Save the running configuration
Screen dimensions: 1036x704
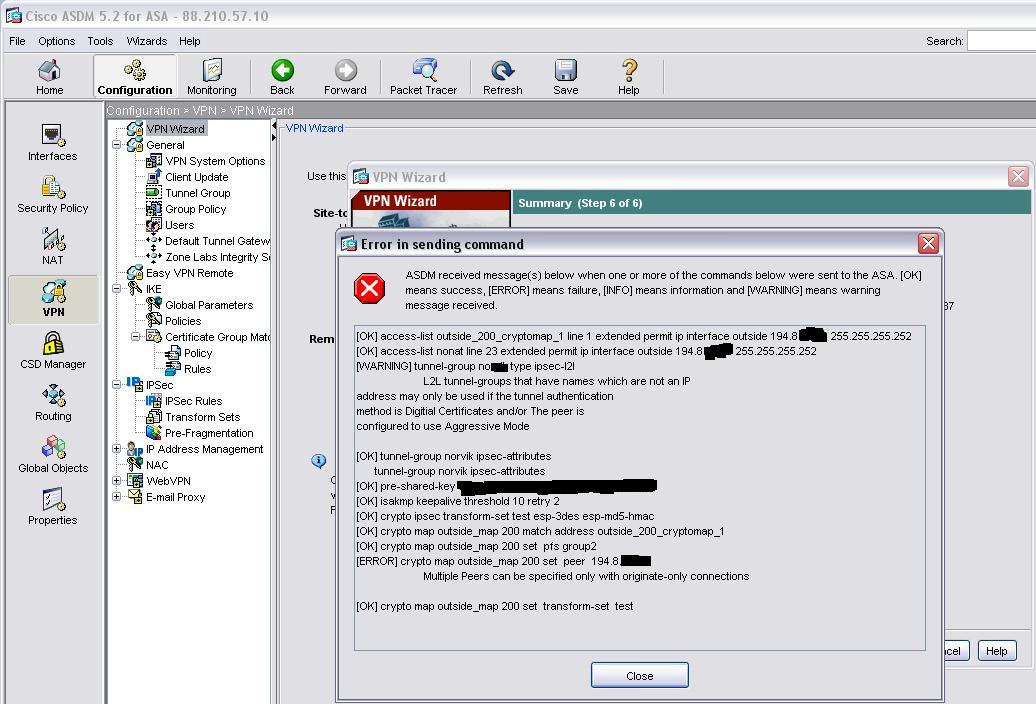566,77
